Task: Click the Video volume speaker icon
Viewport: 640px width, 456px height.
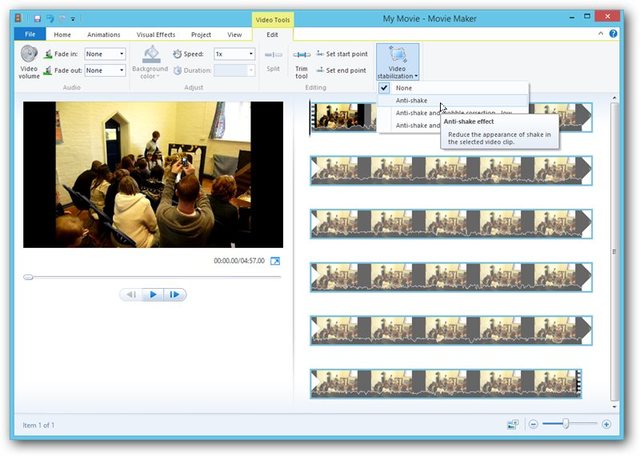Action: tap(29, 53)
